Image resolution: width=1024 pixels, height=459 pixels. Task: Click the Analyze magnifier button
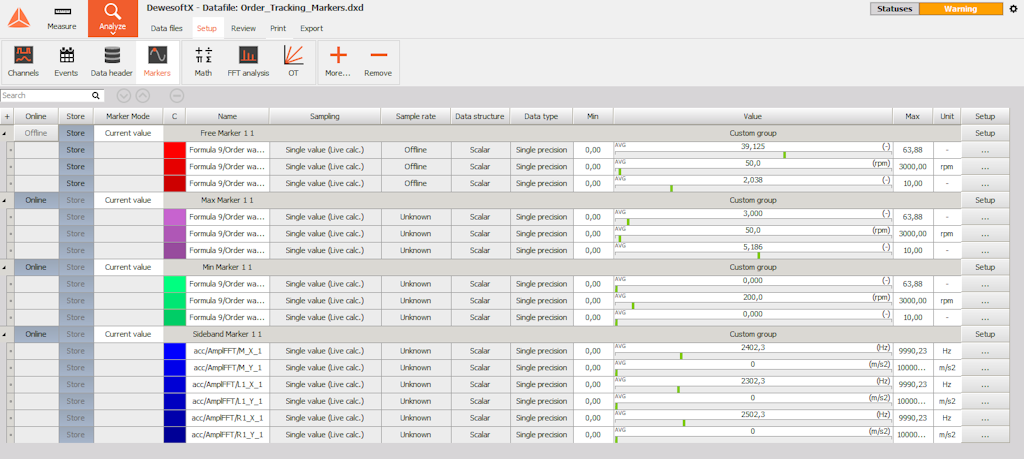(113, 18)
